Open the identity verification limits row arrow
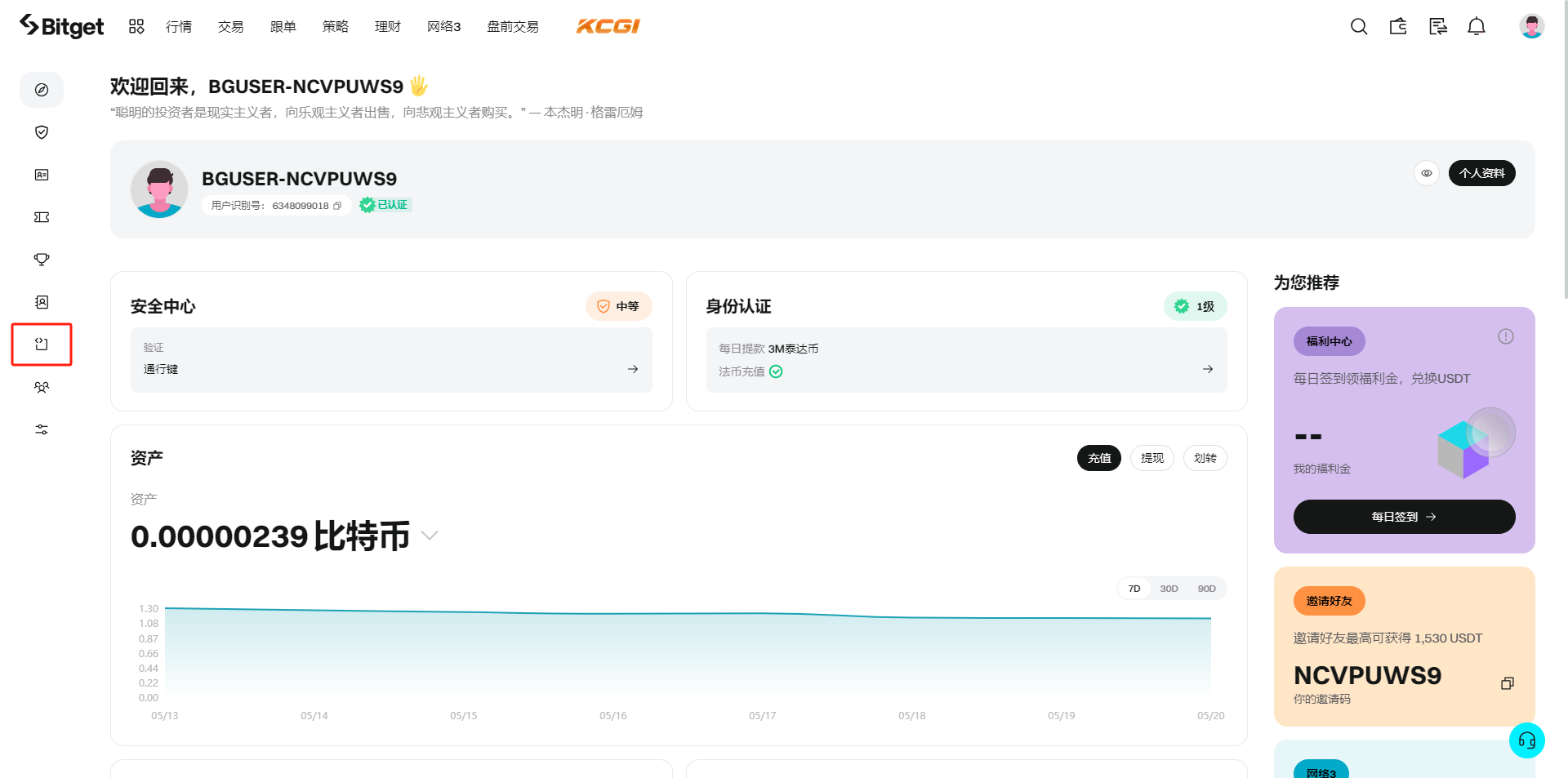The height and width of the screenshot is (778, 1568). click(1208, 369)
